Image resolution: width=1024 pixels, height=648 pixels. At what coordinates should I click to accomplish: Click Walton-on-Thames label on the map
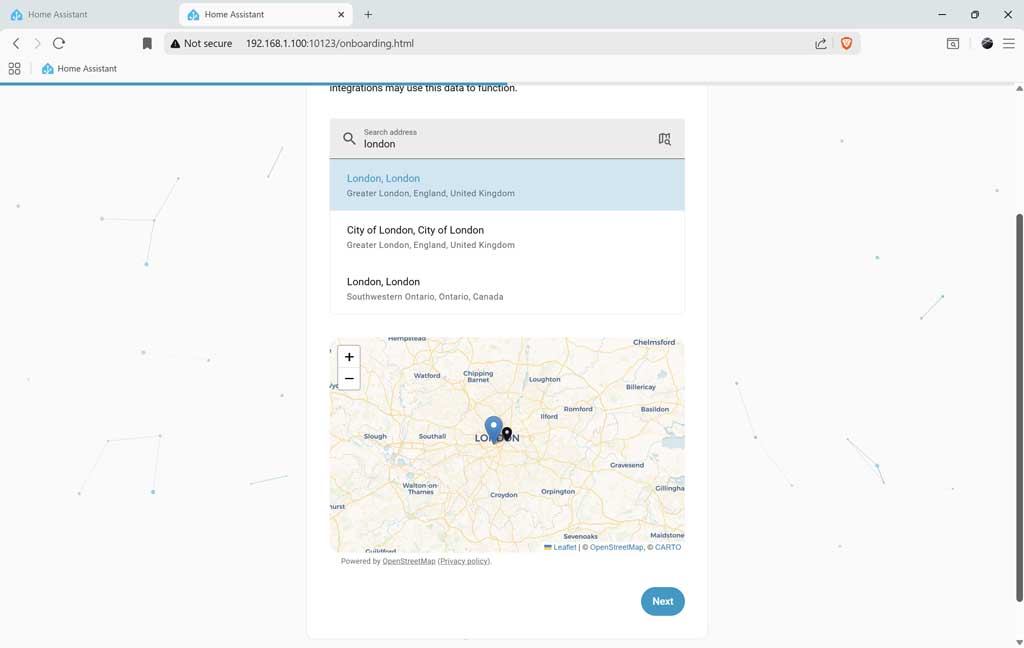point(421,489)
